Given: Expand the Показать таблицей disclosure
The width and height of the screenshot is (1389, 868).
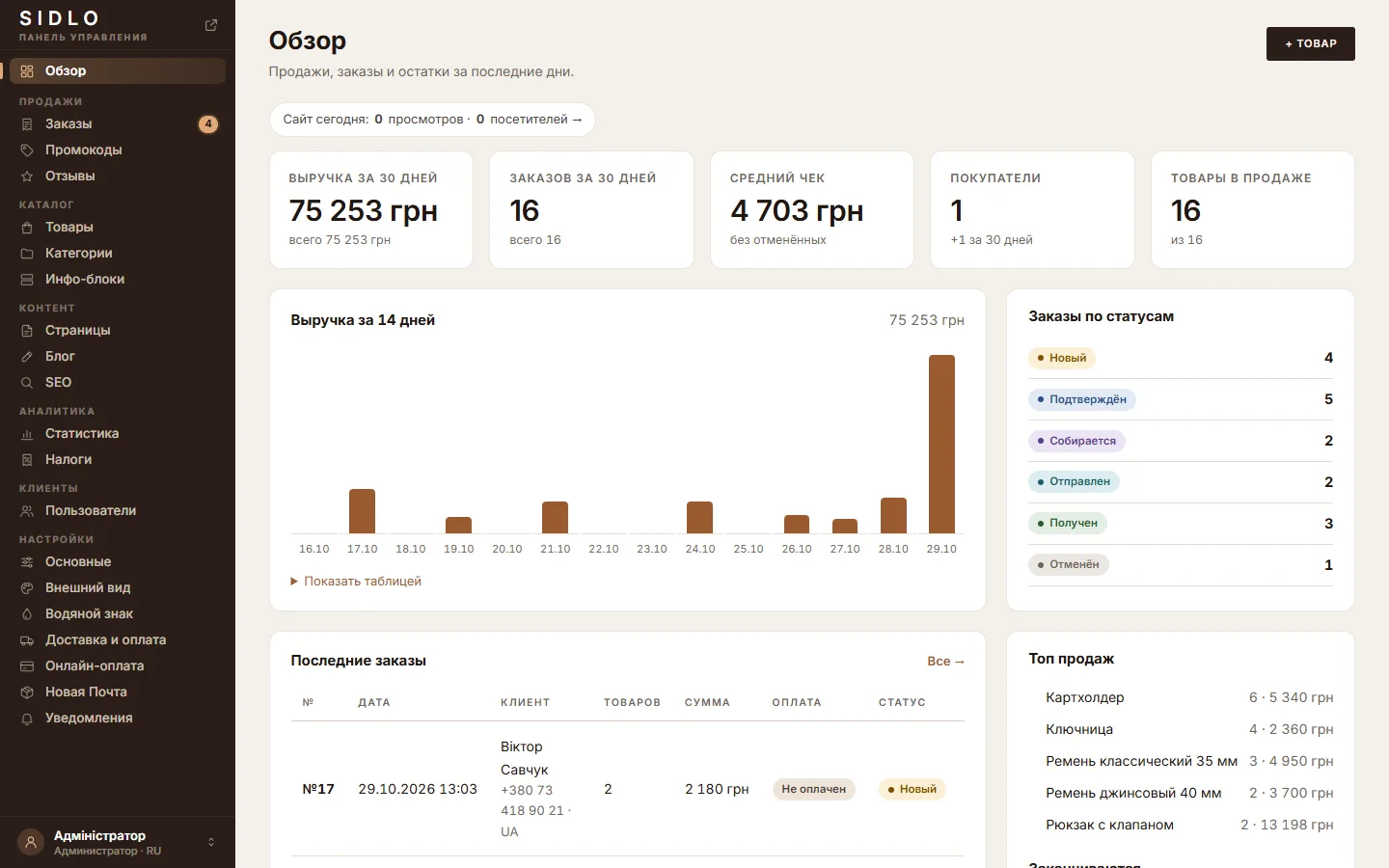Looking at the screenshot, I should pyautogui.click(x=356, y=582).
